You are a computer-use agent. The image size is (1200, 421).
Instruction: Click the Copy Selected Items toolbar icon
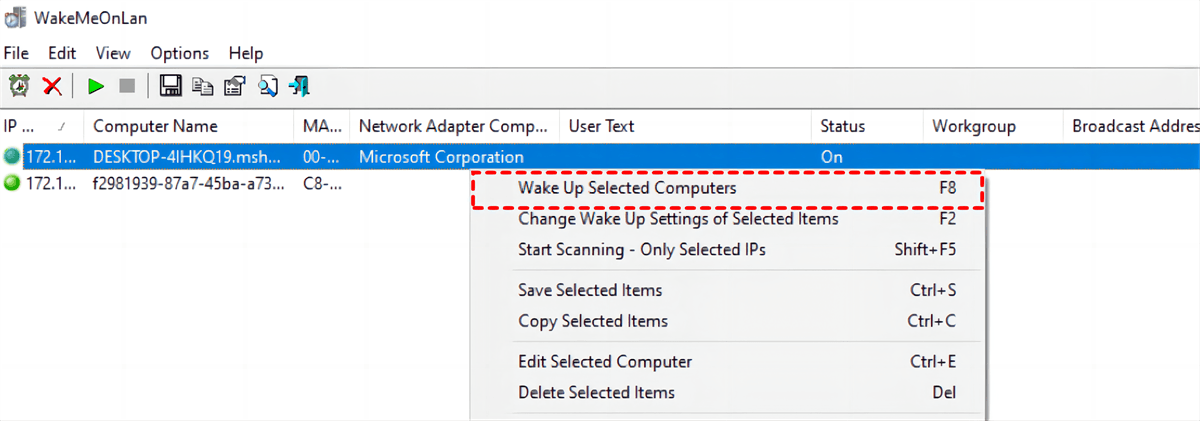(203, 86)
